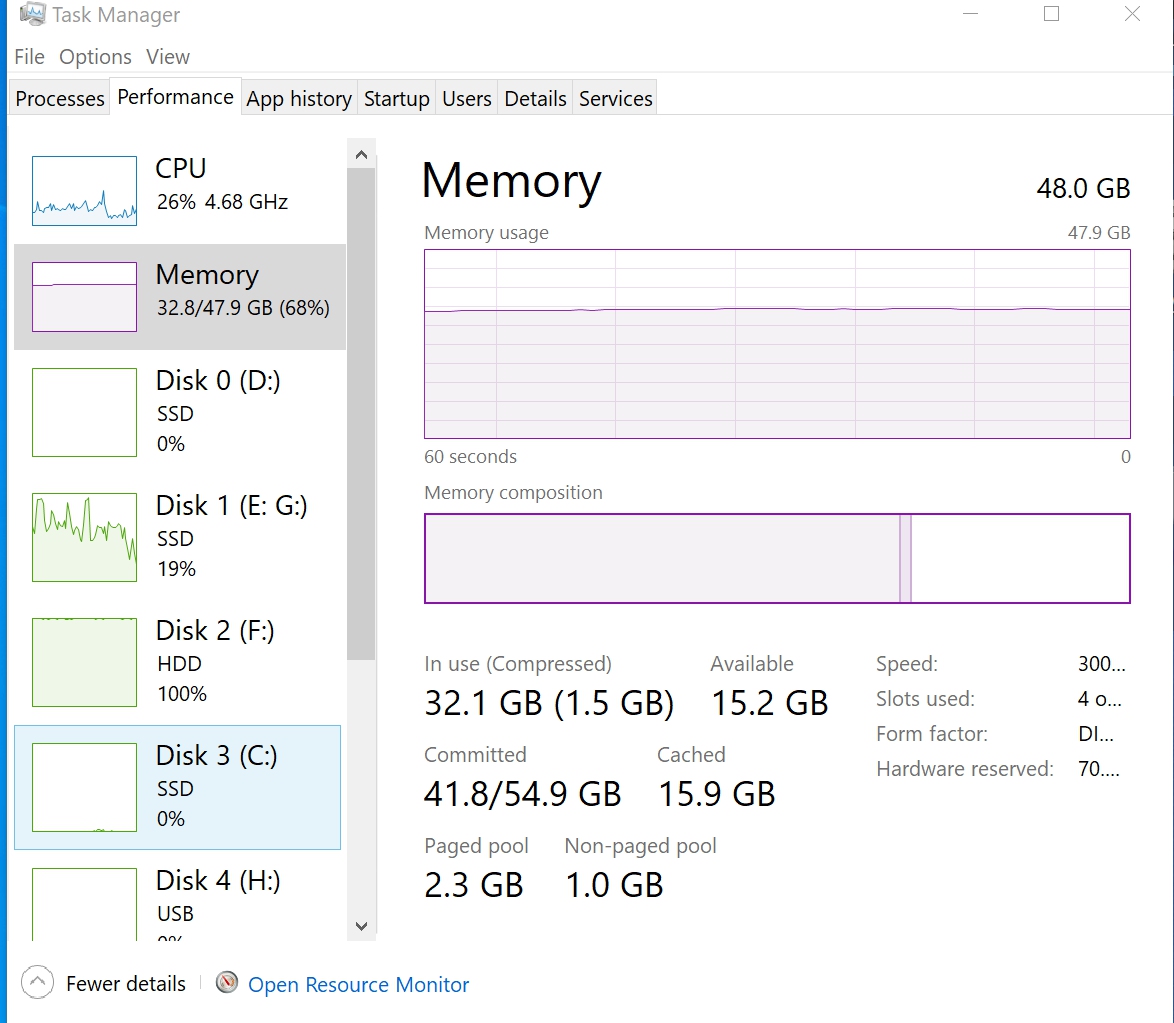Switch to the Processes tab
Image resolution: width=1174 pixels, height=1023 pixels.
pos(60,98)
